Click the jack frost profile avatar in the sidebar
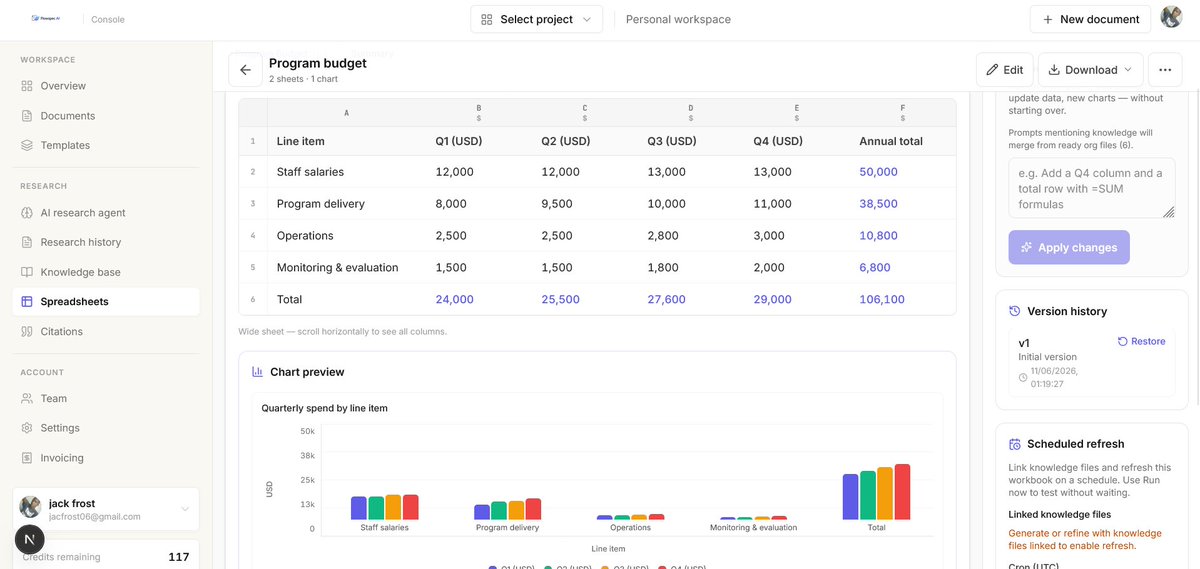 tap(30, 508)
